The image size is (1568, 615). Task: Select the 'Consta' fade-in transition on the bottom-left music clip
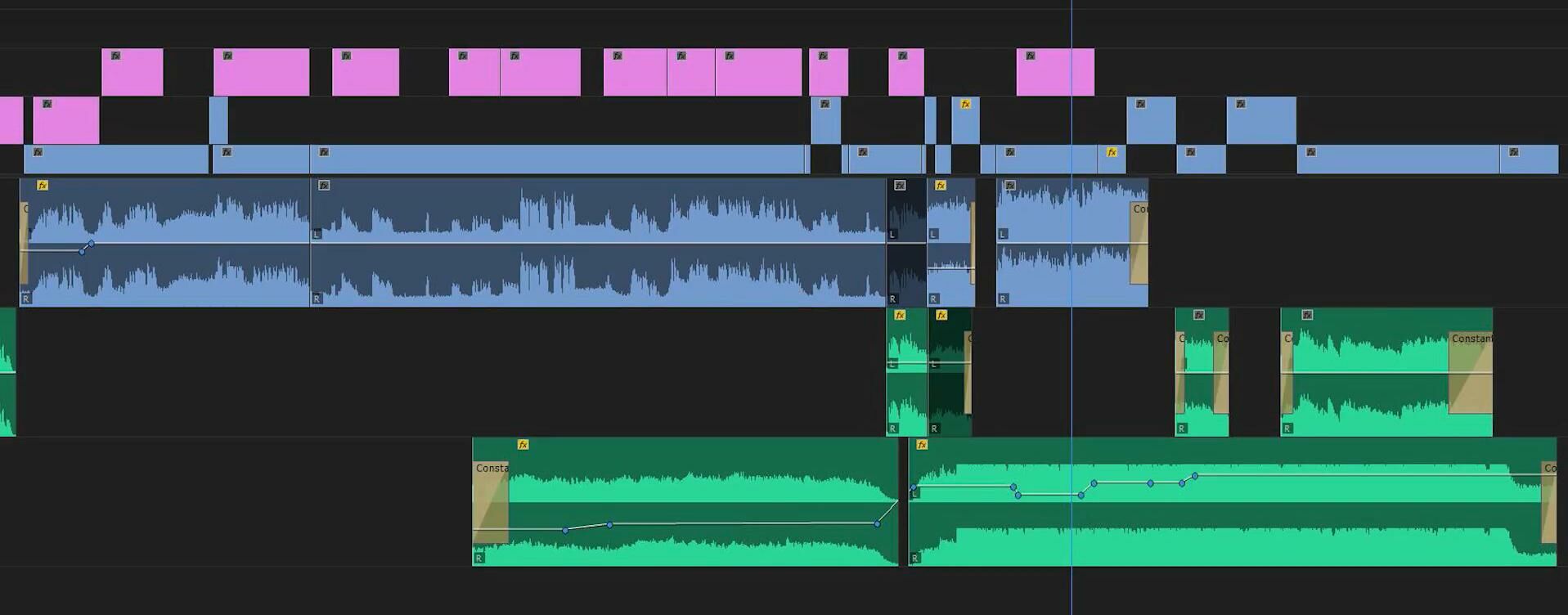coord(491,502)
